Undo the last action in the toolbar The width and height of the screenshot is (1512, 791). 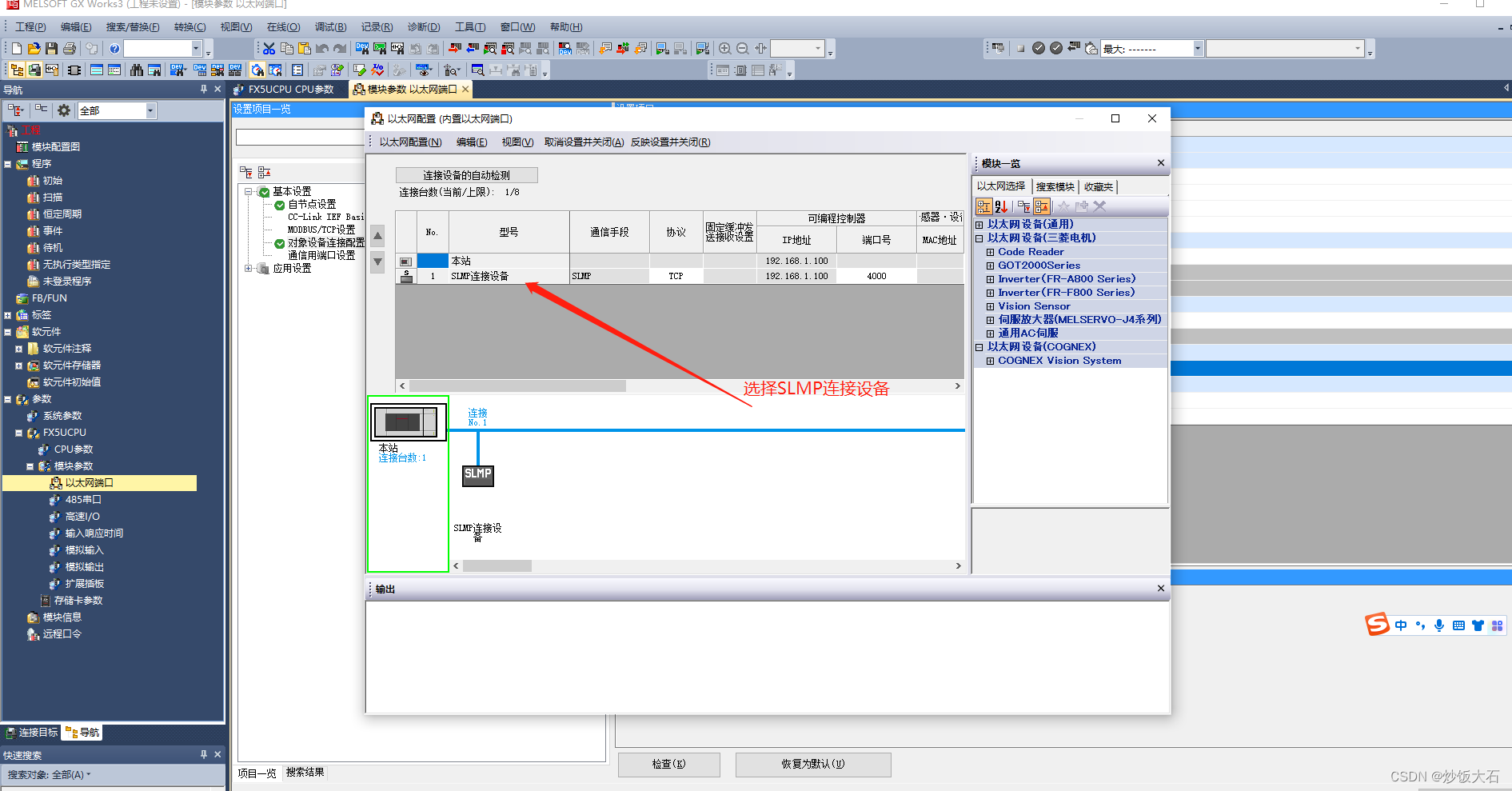click(x=324, y=48)
